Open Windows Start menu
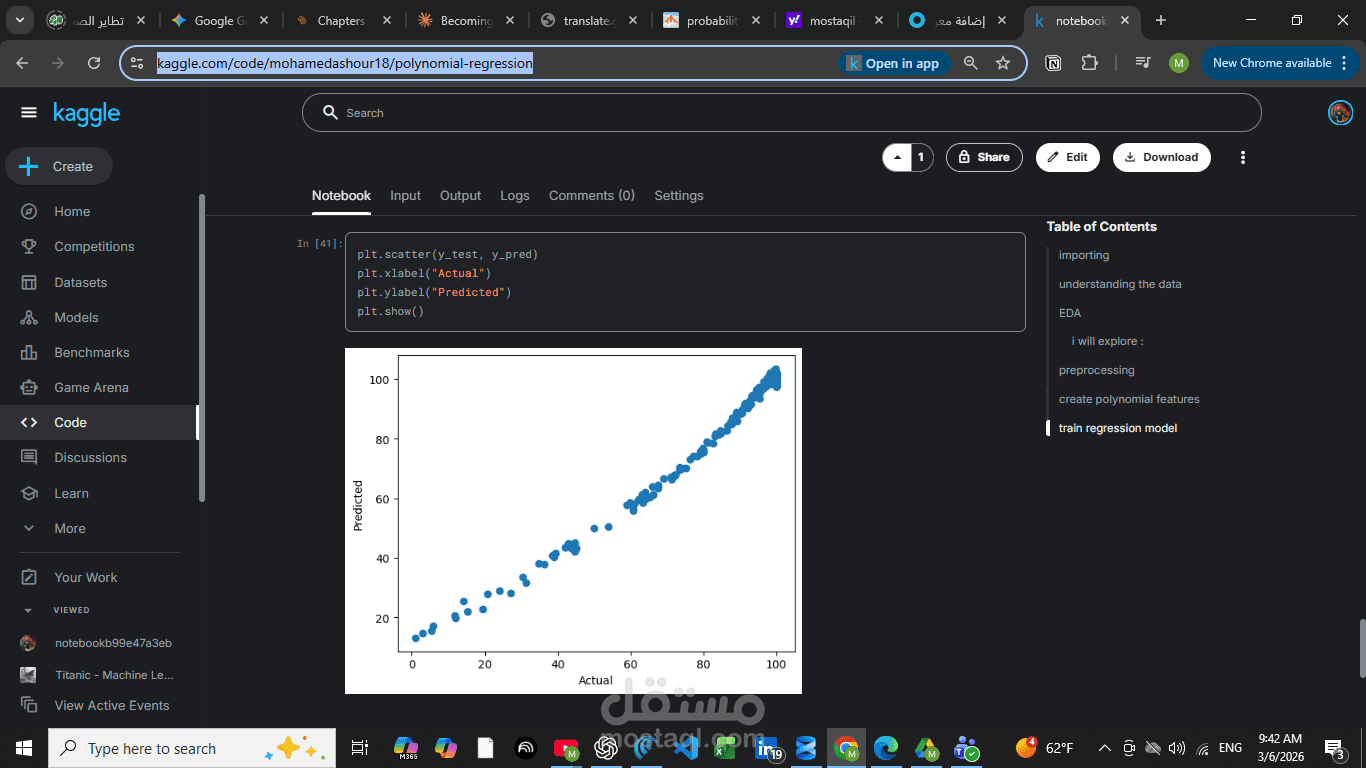The image size is (1366, 768). coord(24,748)
